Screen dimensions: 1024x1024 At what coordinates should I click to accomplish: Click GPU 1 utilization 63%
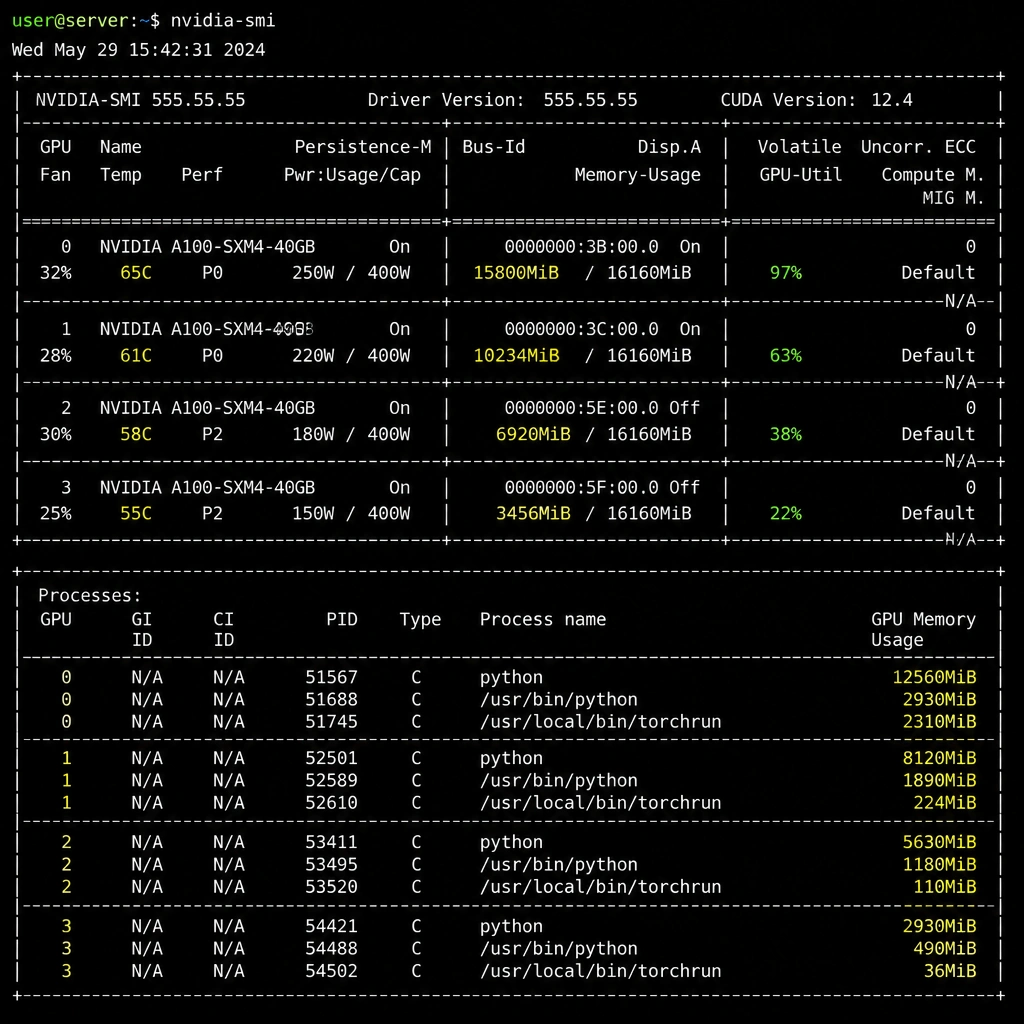[x=786, y=356]
